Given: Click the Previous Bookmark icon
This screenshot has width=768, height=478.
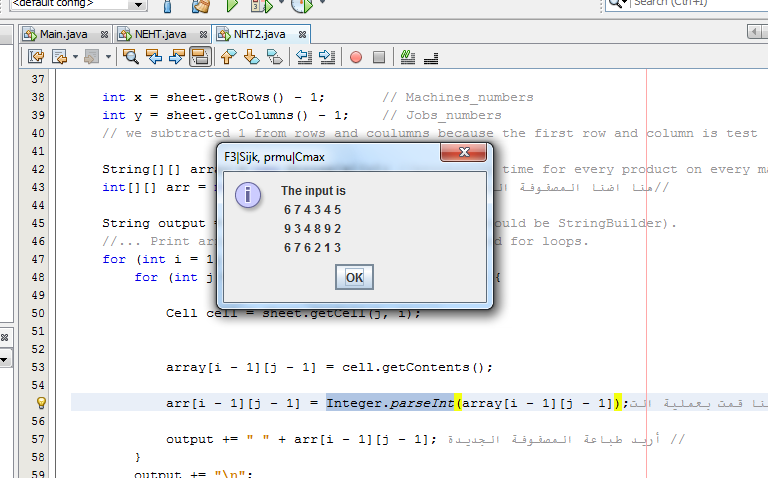Looking at the screenshot, I should click(228, 57).
